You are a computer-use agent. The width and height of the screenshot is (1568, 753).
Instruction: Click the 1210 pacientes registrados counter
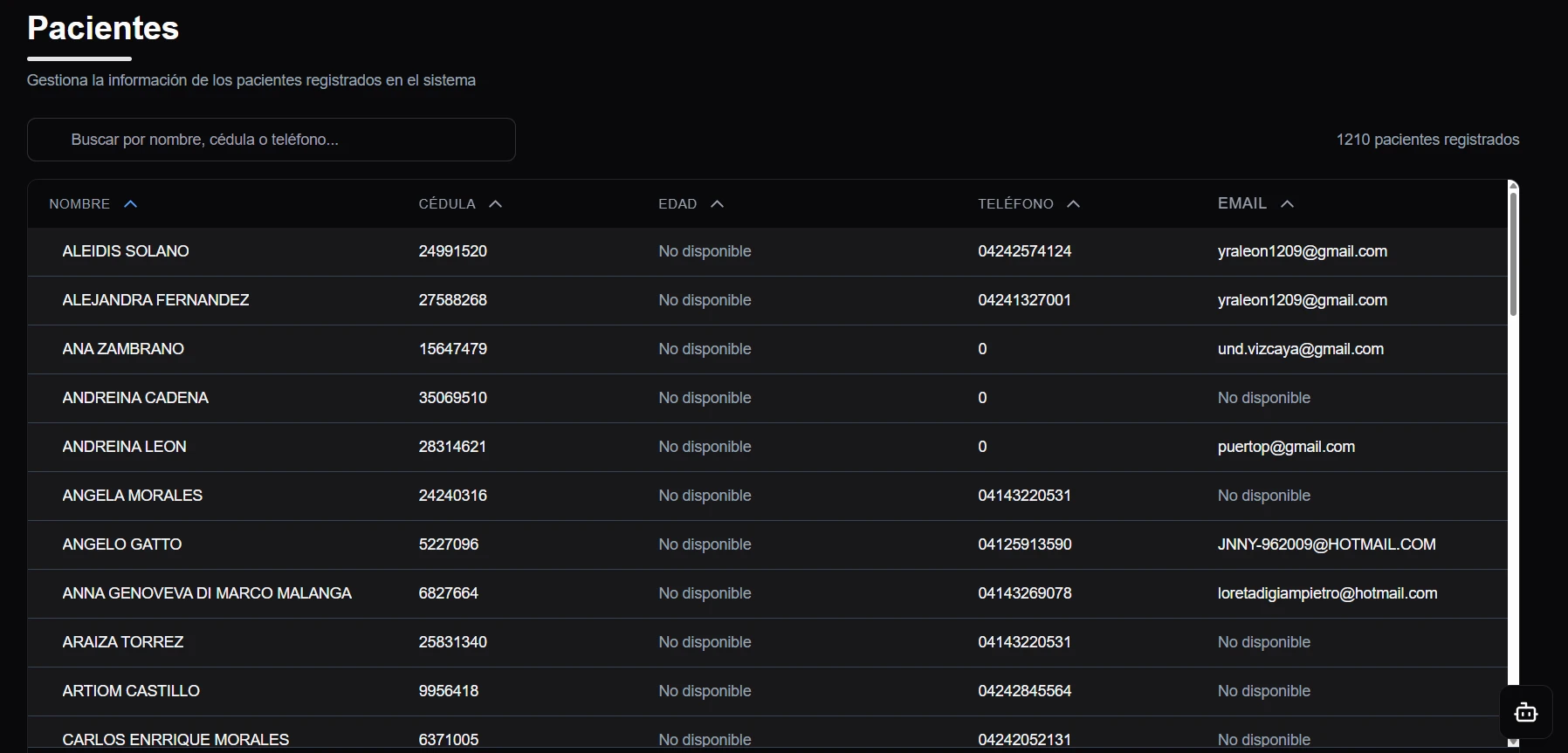tap(1427, 140)
